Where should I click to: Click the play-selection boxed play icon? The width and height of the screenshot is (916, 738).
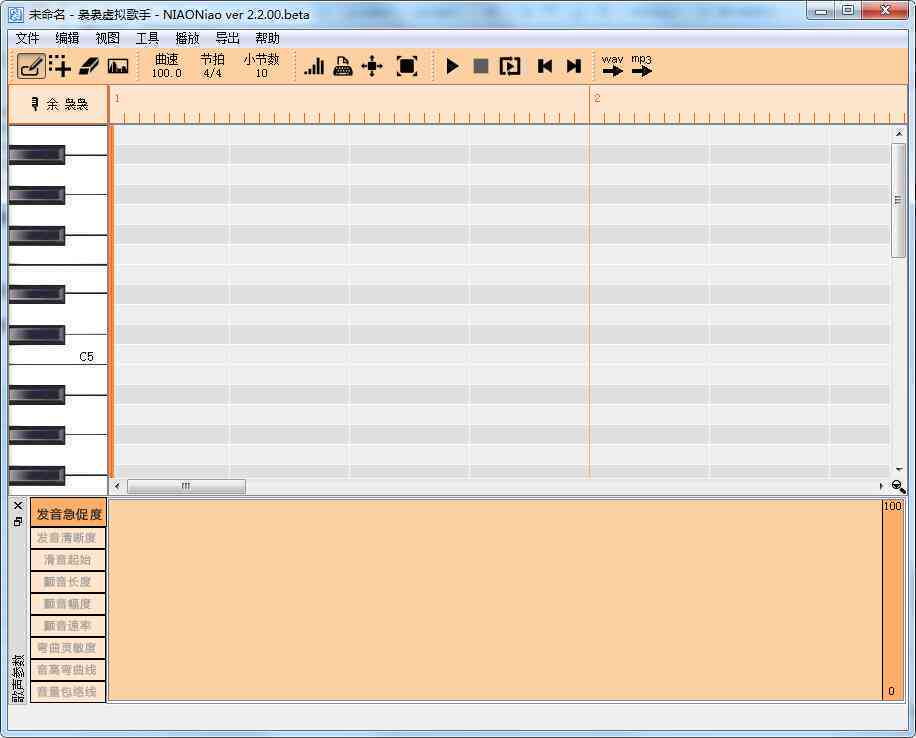point(510,66)
